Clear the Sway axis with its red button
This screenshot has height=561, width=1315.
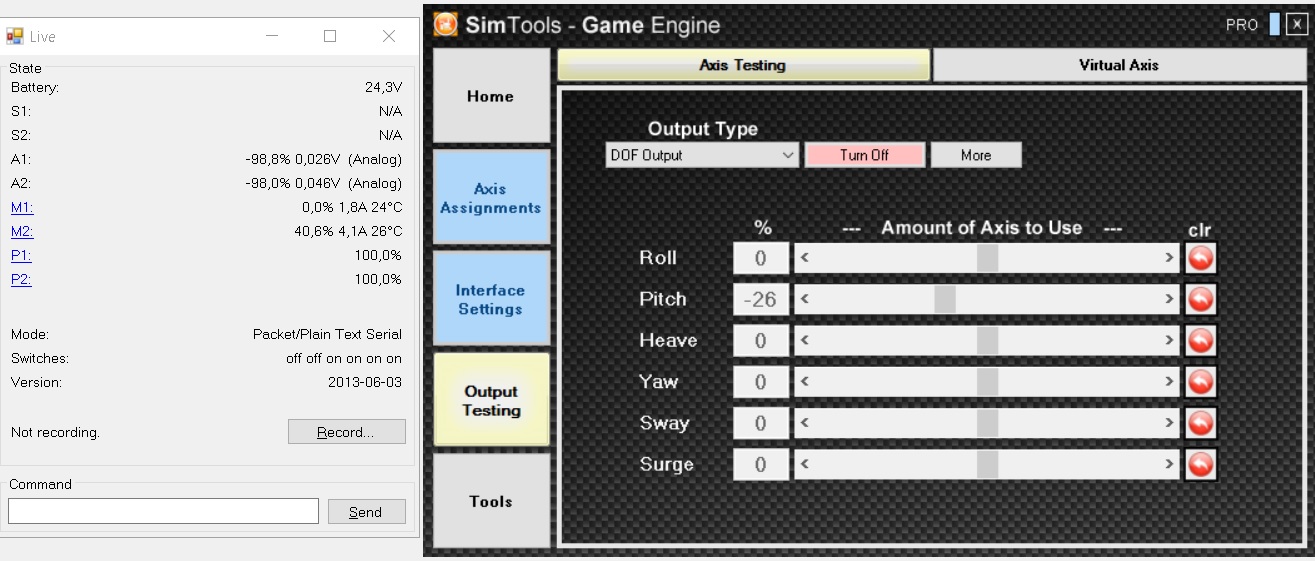coord(1201,423)
